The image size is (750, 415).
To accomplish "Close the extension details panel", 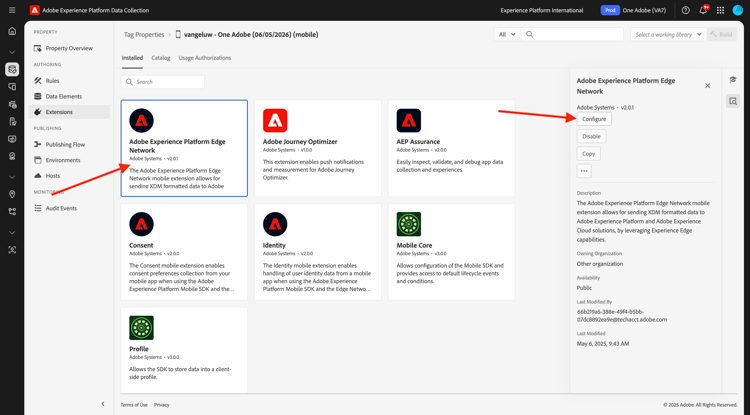I will pos(708,85).
